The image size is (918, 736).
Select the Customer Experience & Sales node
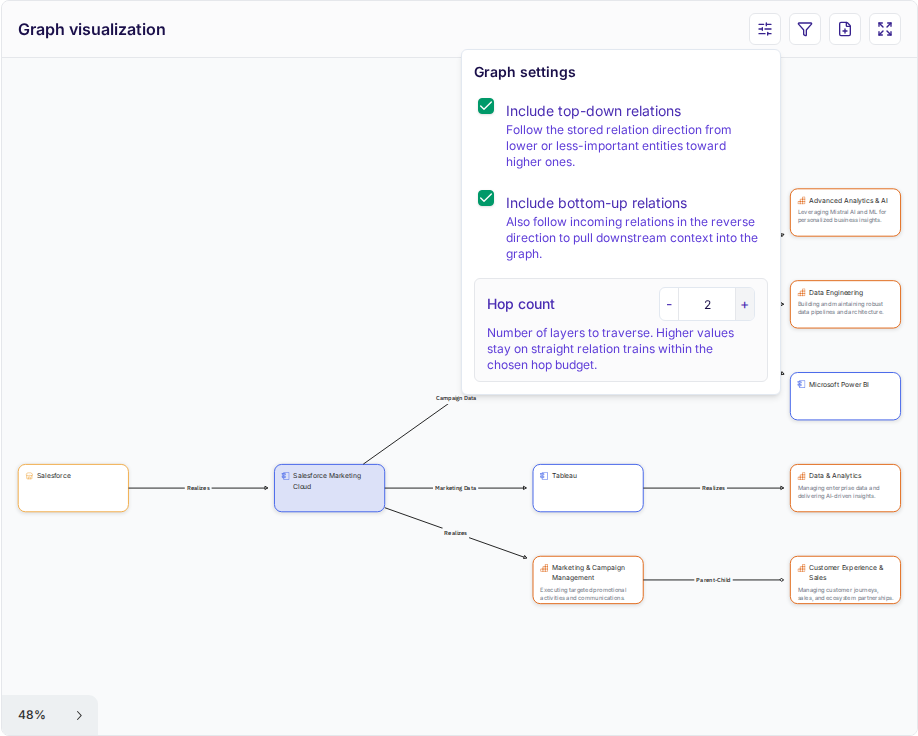pos(845,580)
